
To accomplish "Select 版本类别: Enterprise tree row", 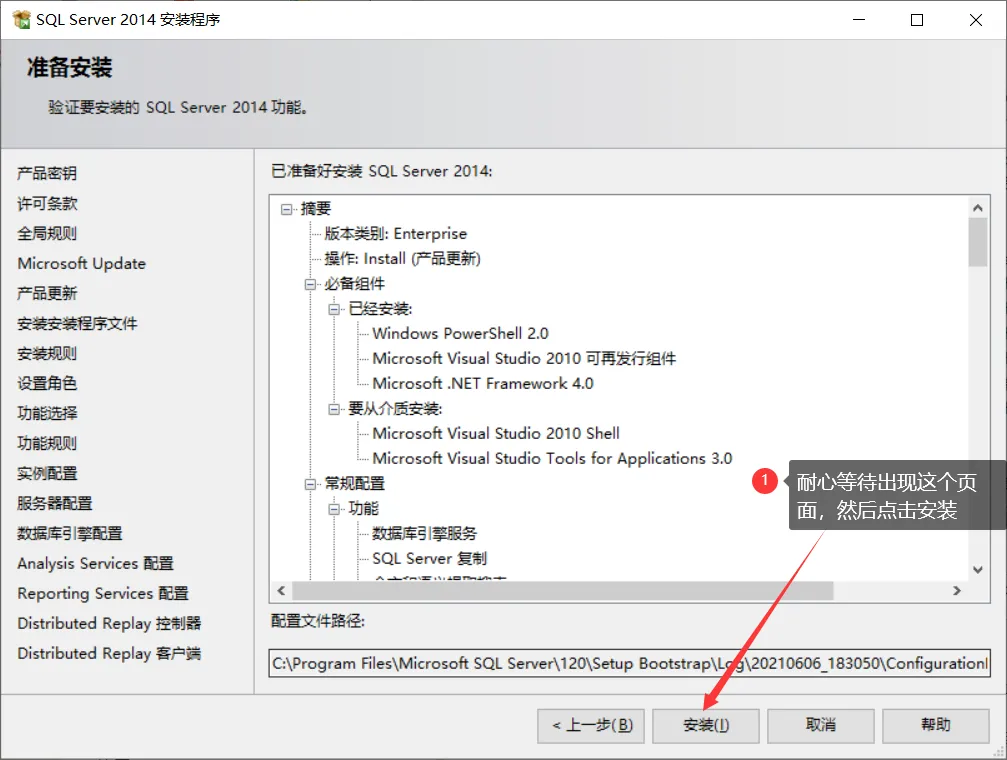I will click(396, 234).
